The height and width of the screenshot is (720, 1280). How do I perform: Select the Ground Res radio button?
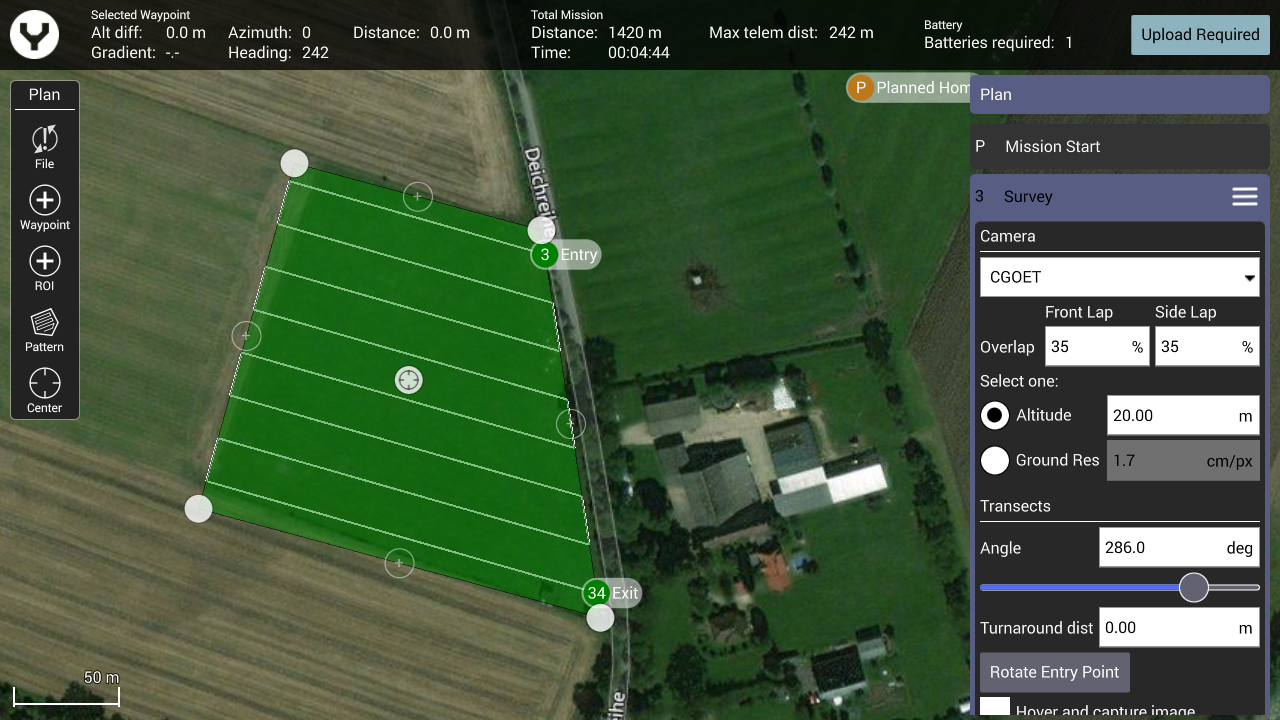tap(995, 460)
